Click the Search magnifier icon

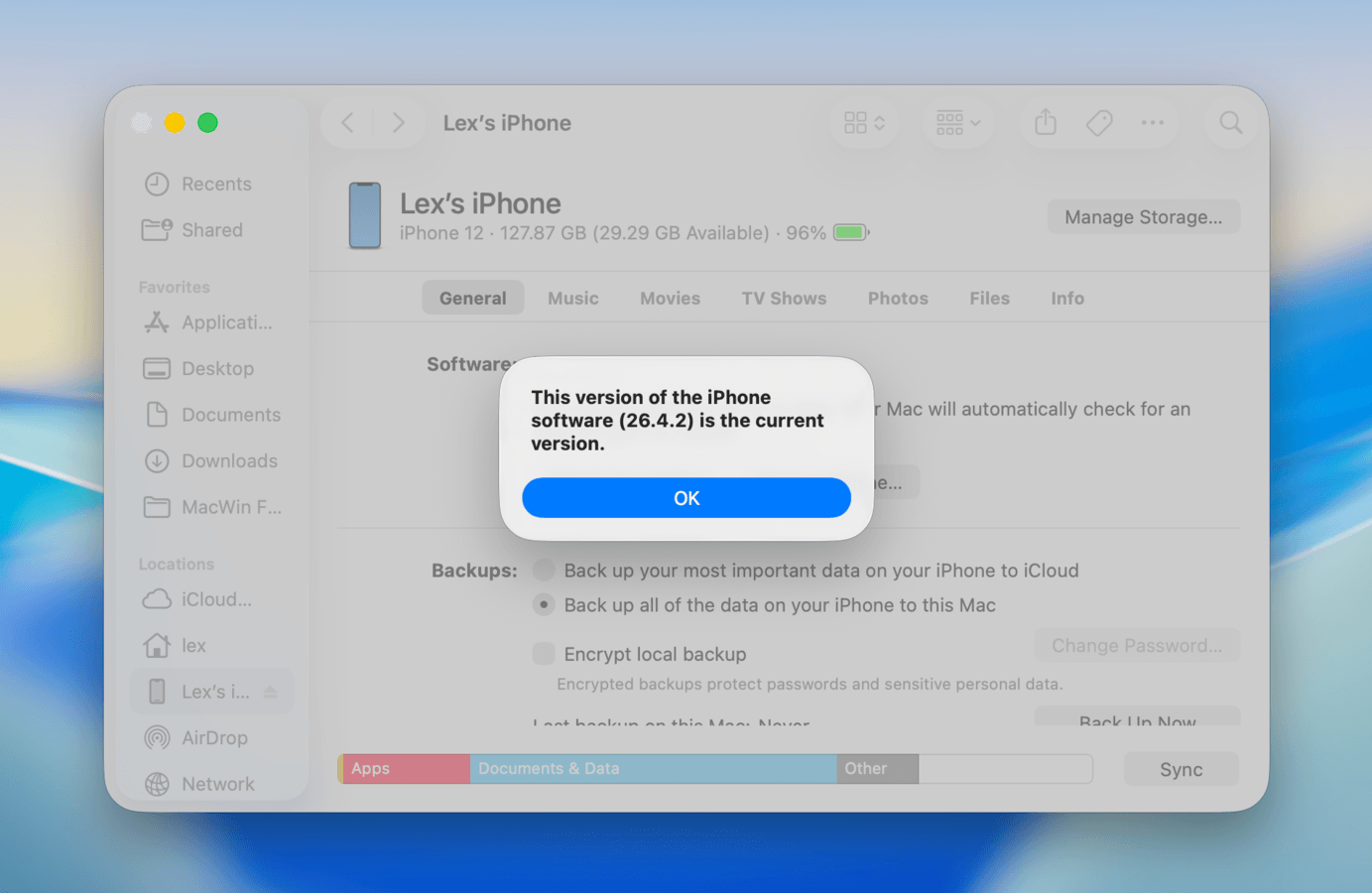[x=1231, y=123]
